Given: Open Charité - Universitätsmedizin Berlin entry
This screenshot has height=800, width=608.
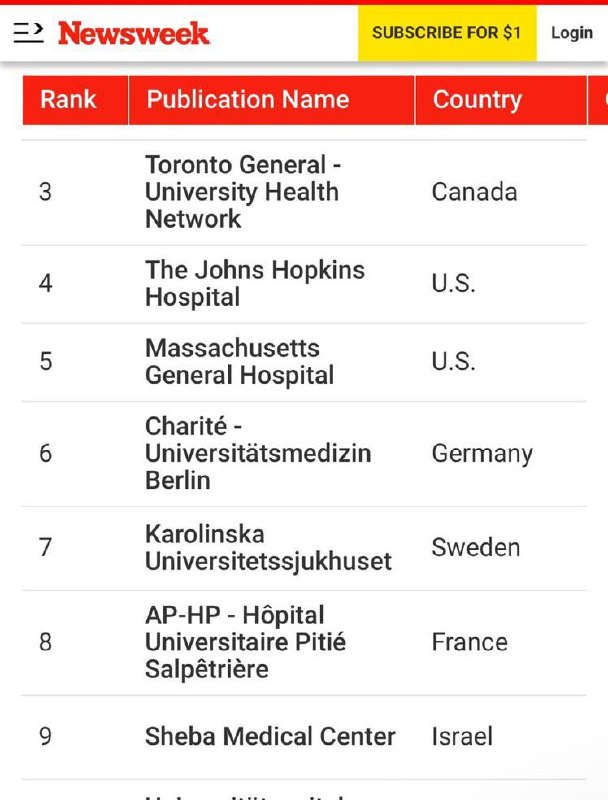Looking at the screenshot, I should pos(258,453).
